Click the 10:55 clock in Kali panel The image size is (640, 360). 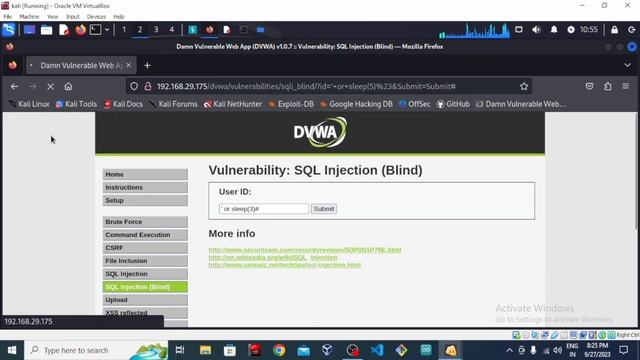click(x=589, y=29)
